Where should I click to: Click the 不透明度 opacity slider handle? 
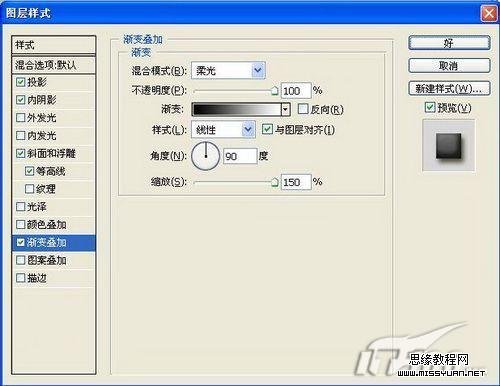pyautogui.click(x=274, y=91)
